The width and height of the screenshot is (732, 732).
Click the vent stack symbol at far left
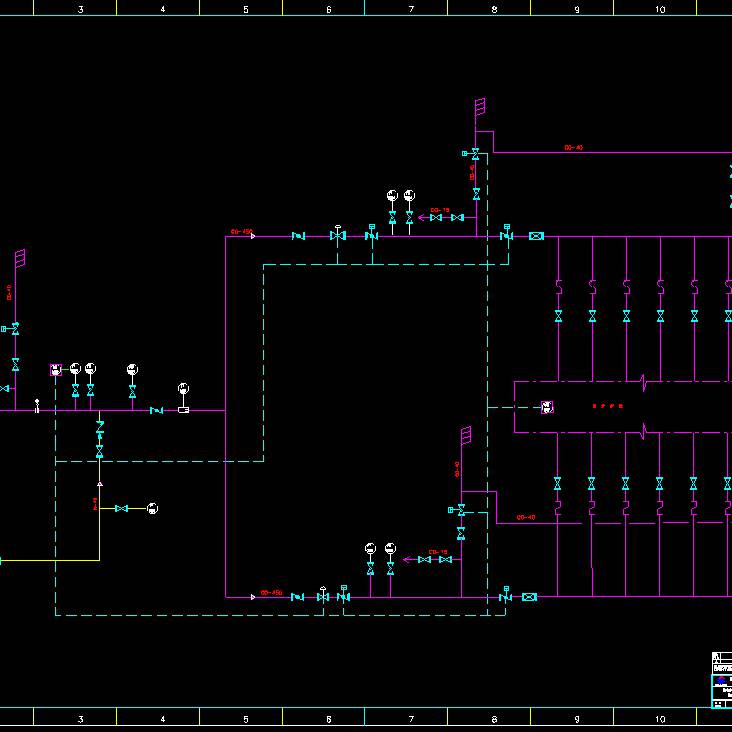coord(20,258)
